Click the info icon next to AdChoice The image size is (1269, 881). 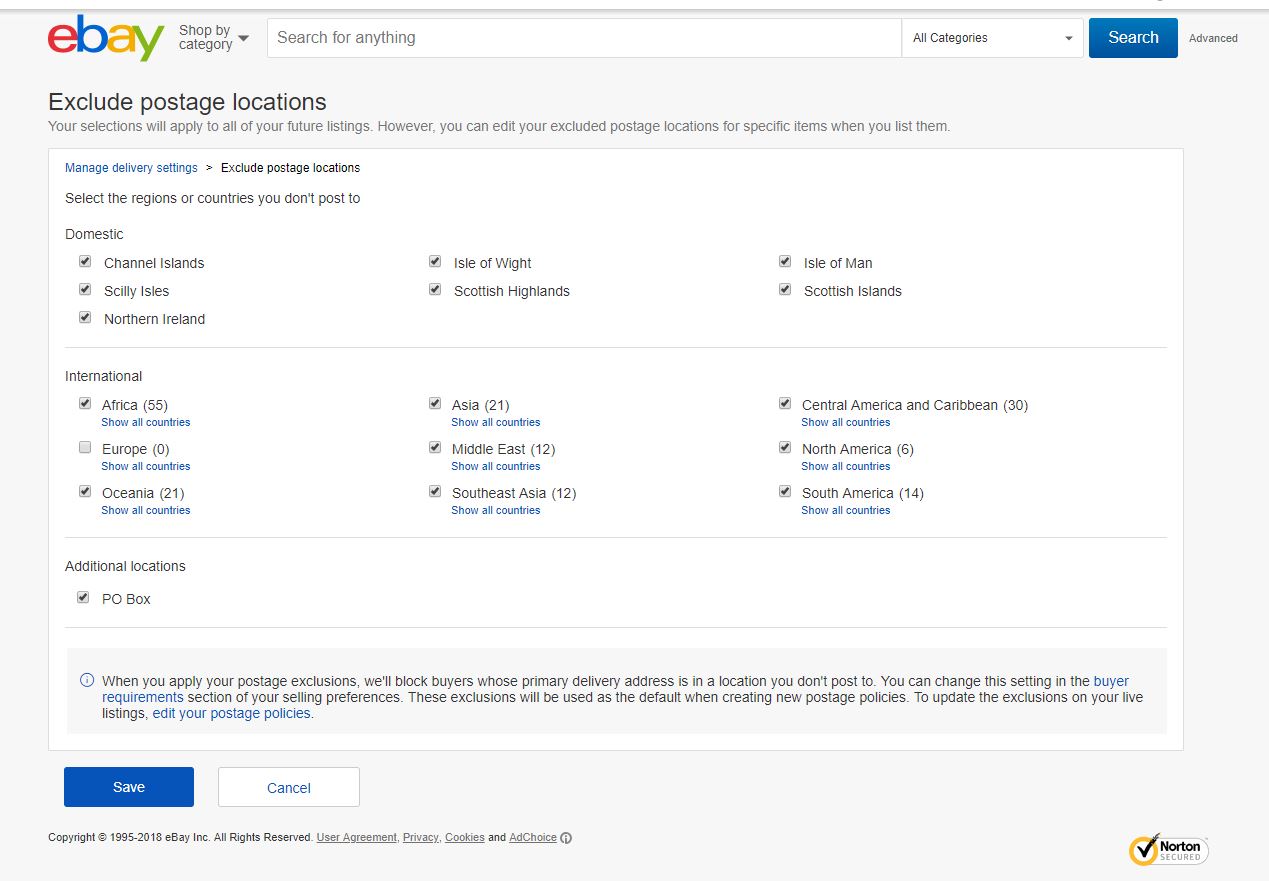coord(566,838)
